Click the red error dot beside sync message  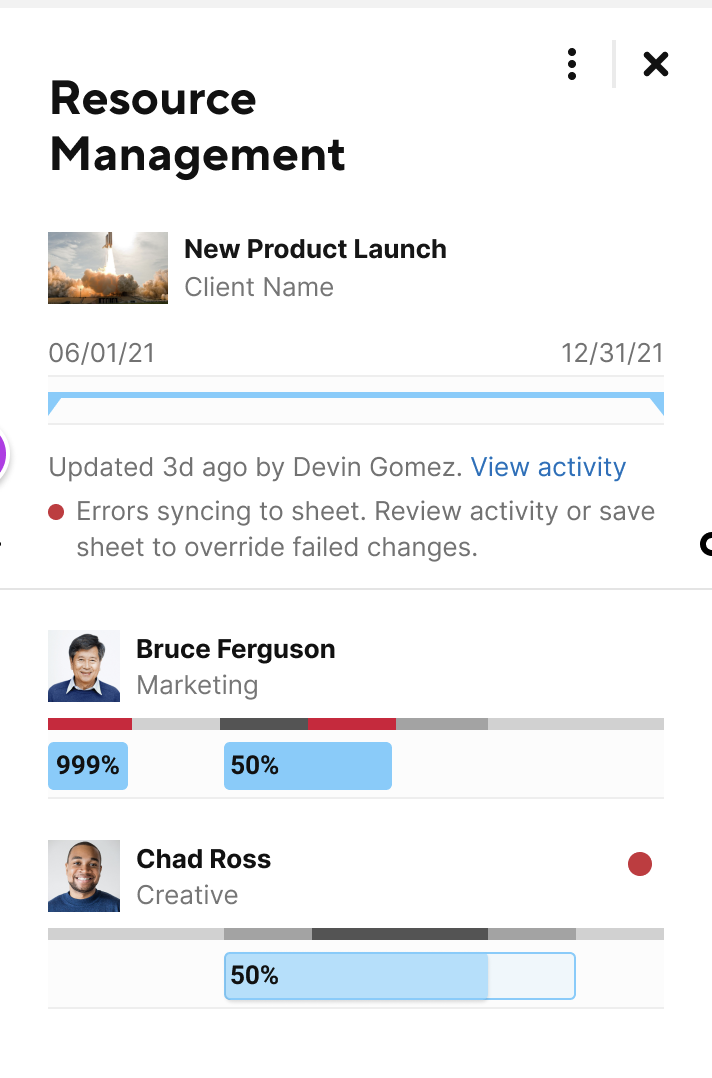point(56,512)
